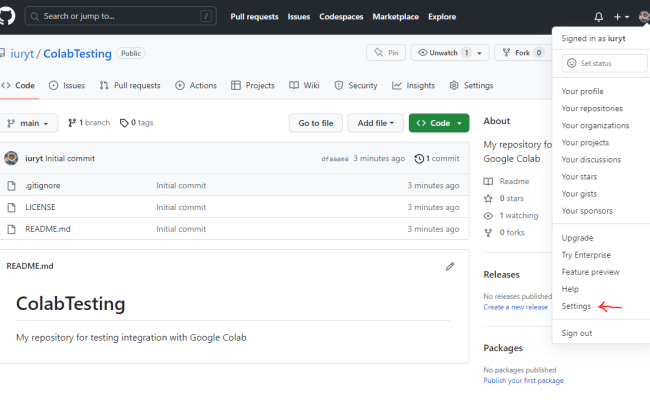Click Go to file button
The height and width of the screenshot is (400, 650).
(316, 123)
